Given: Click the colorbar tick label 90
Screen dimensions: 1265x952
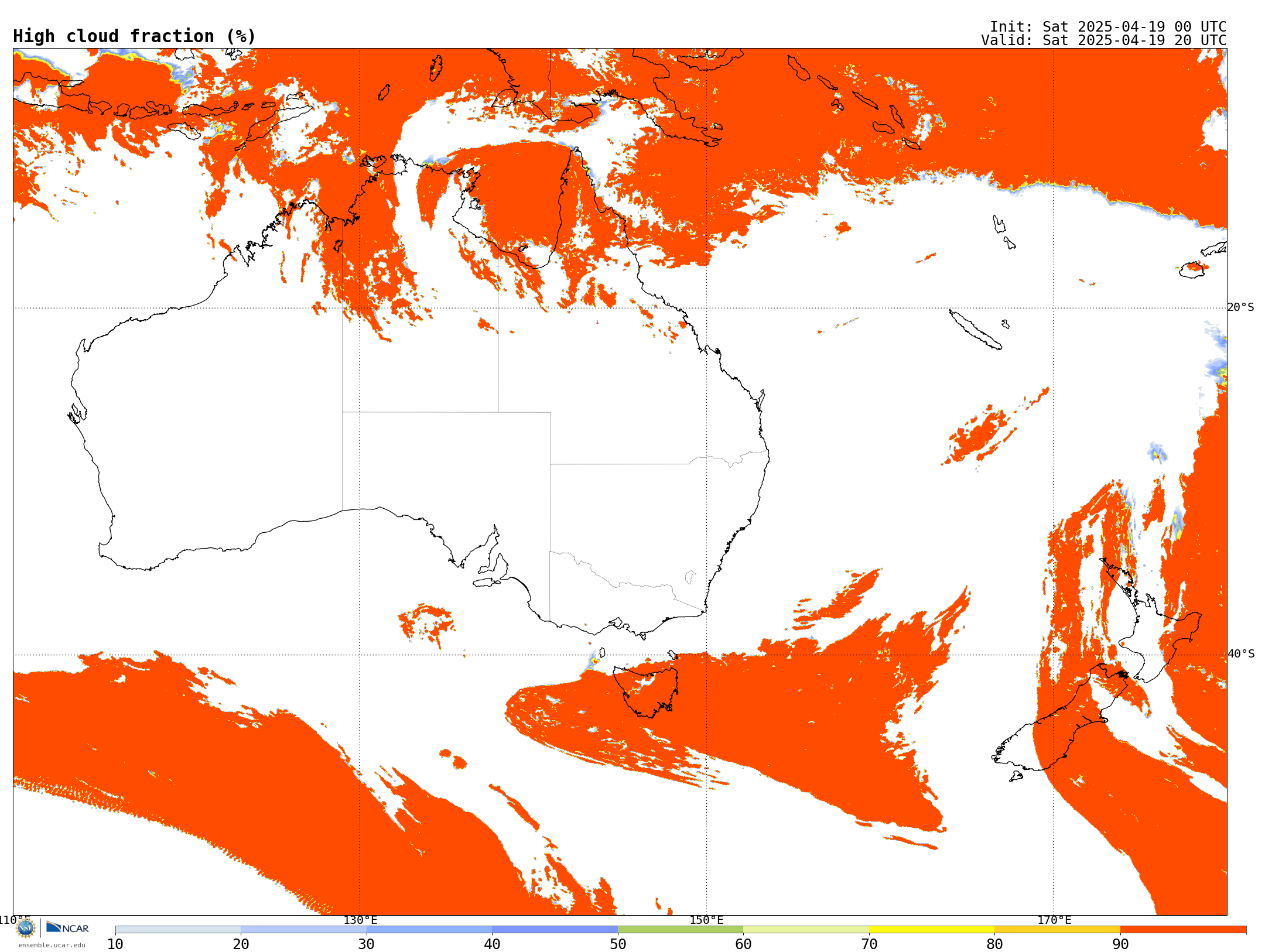Looking at the screenshot, I should (1120, 944).
